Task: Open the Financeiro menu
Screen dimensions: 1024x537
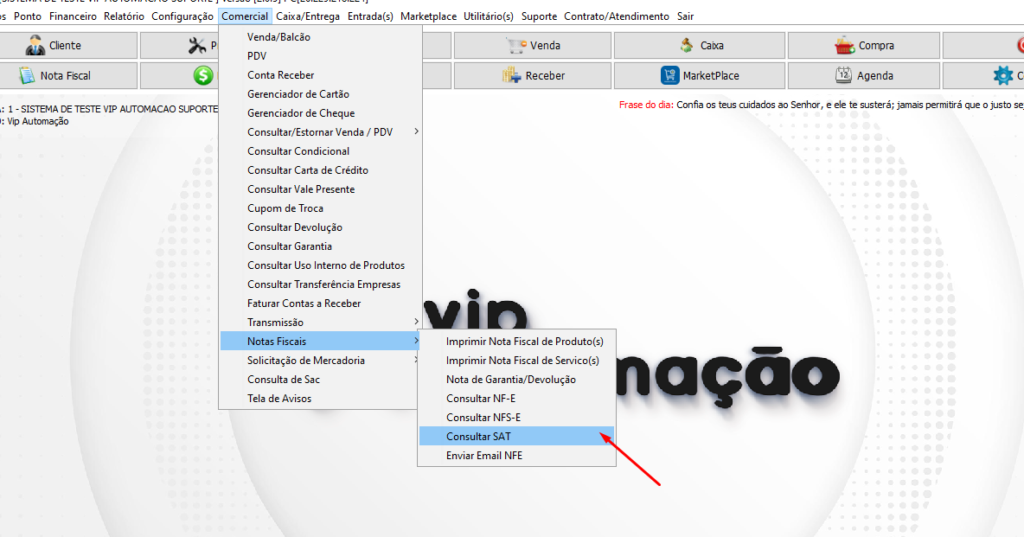Action: 72,16
